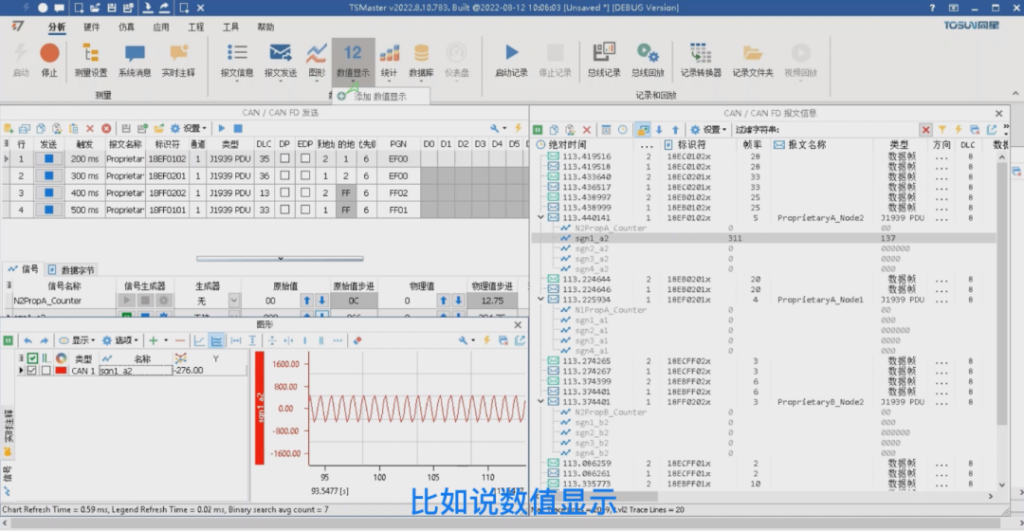The height and width of the screenshot is (531, 1024).
Task: Open 测量设置 measurement setup
Action: (x=91, y=59)
